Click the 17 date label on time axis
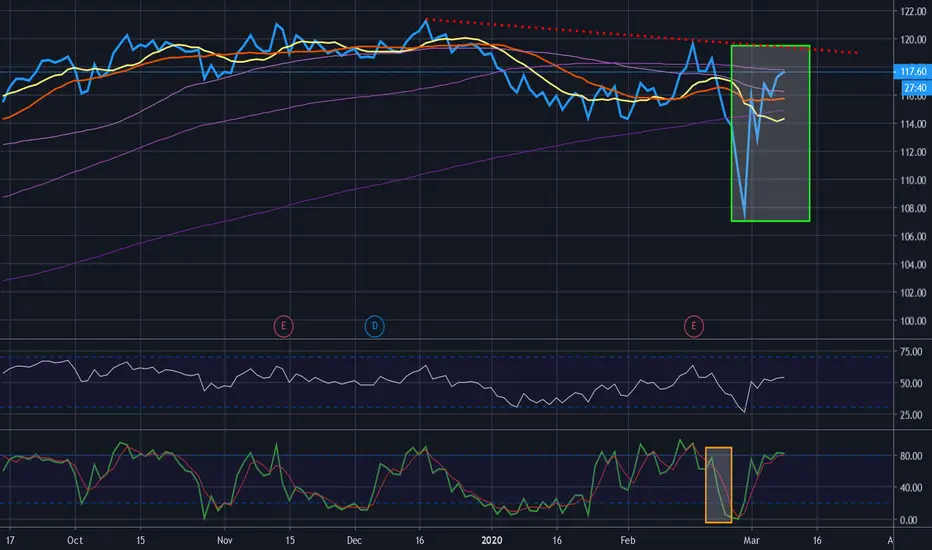932x550 pixels. click(10, 540)
